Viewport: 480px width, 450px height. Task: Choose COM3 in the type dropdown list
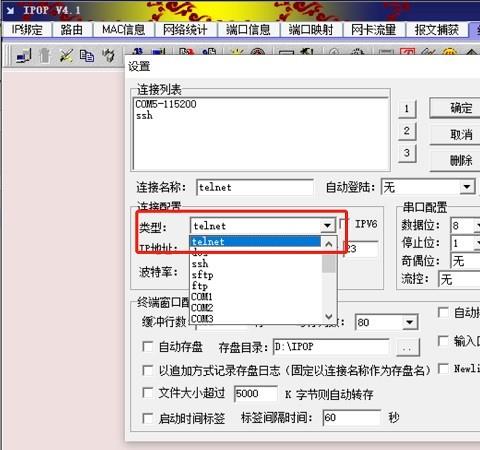tap(255, 319)
